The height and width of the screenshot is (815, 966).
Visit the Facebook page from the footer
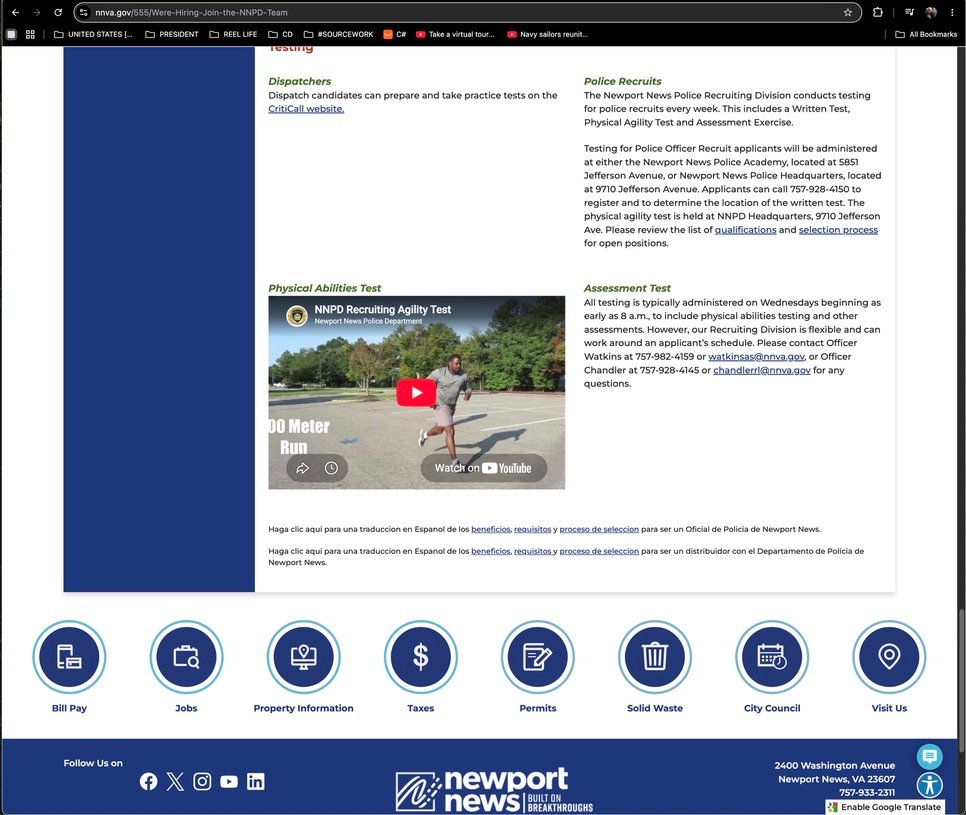[x=148, y=782]
